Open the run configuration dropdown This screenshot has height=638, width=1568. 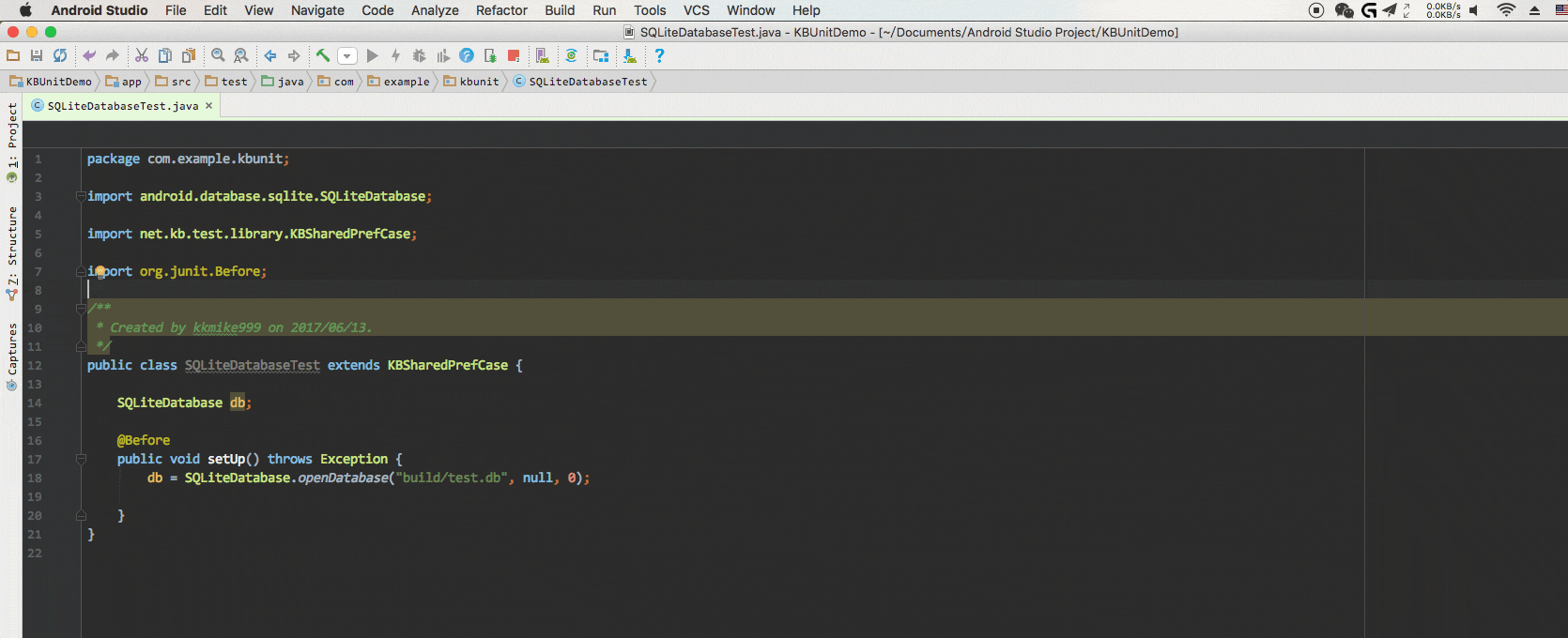pyautogui.click(x=347, y=56)
